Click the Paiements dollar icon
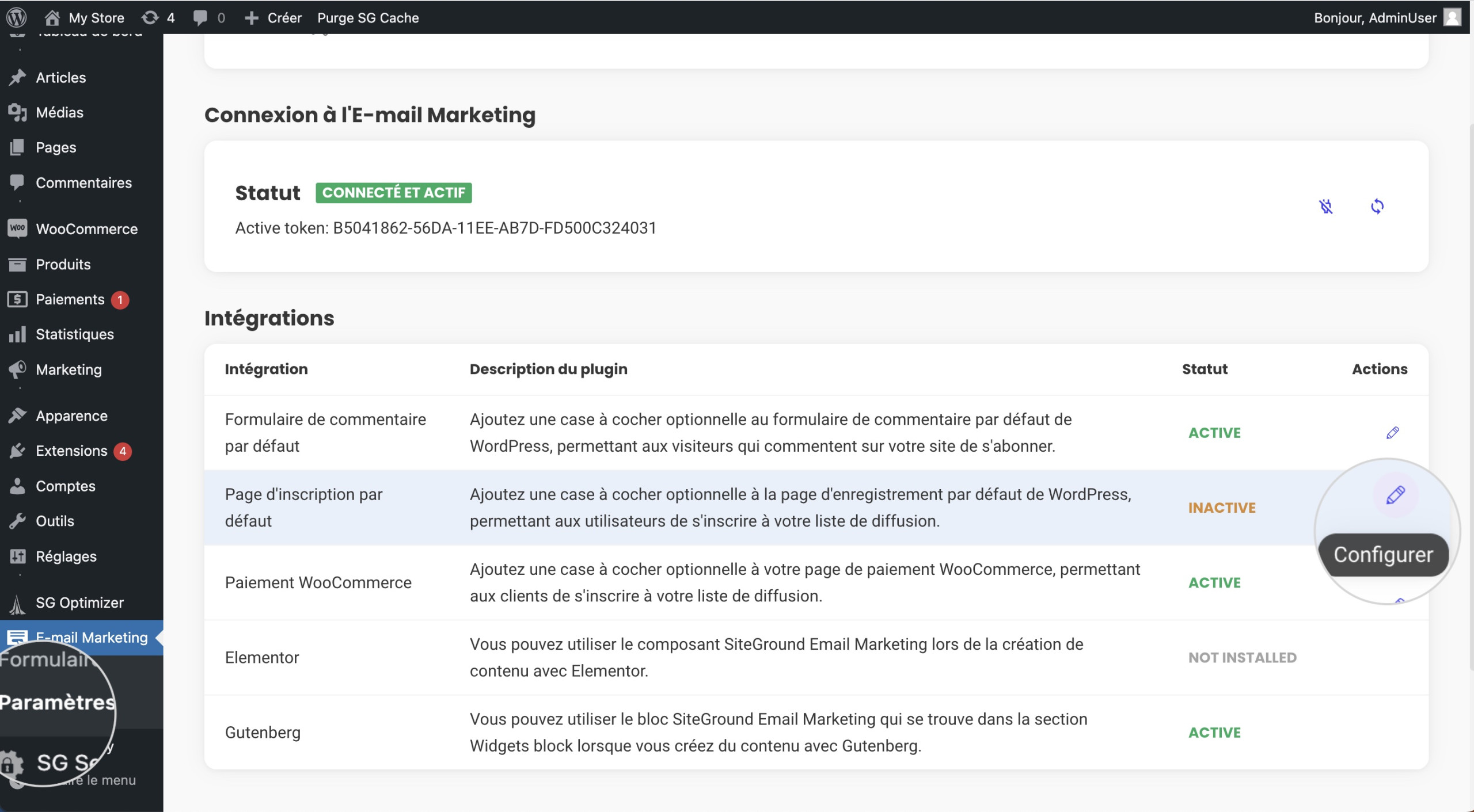The image size is (1474, 812). tap(17, 299)
